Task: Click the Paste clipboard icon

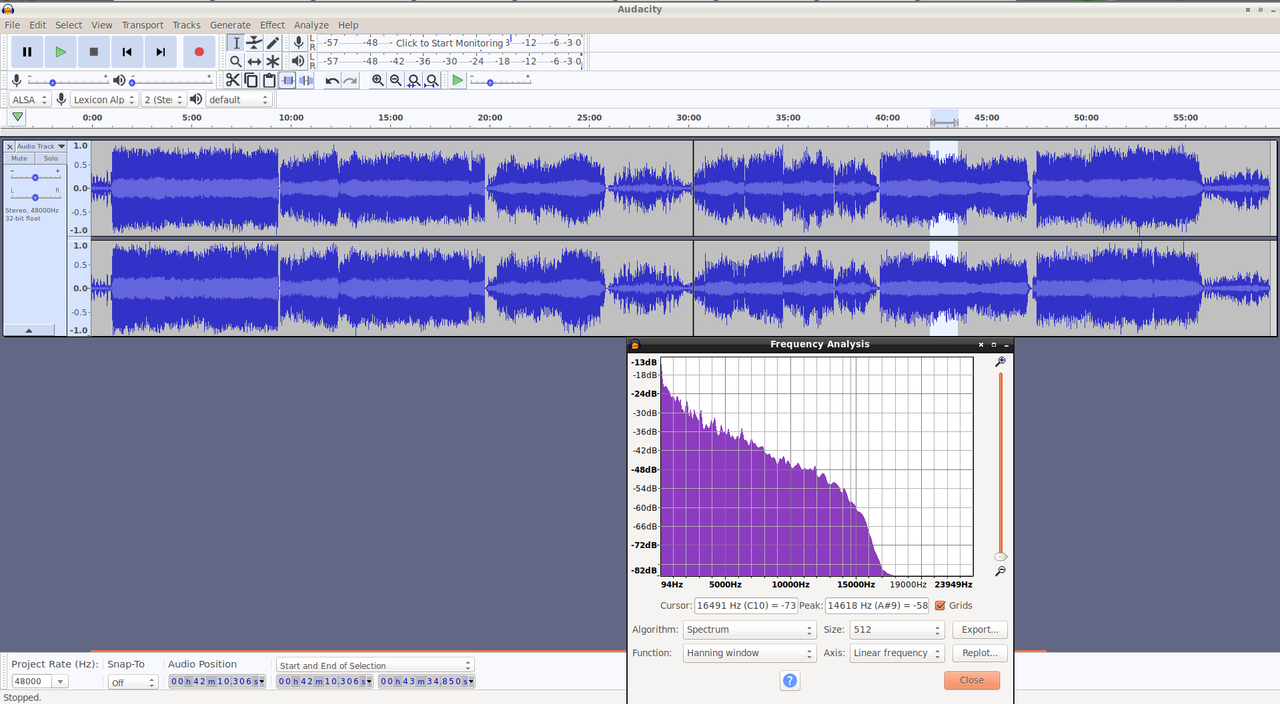Action: click(269, 80)
